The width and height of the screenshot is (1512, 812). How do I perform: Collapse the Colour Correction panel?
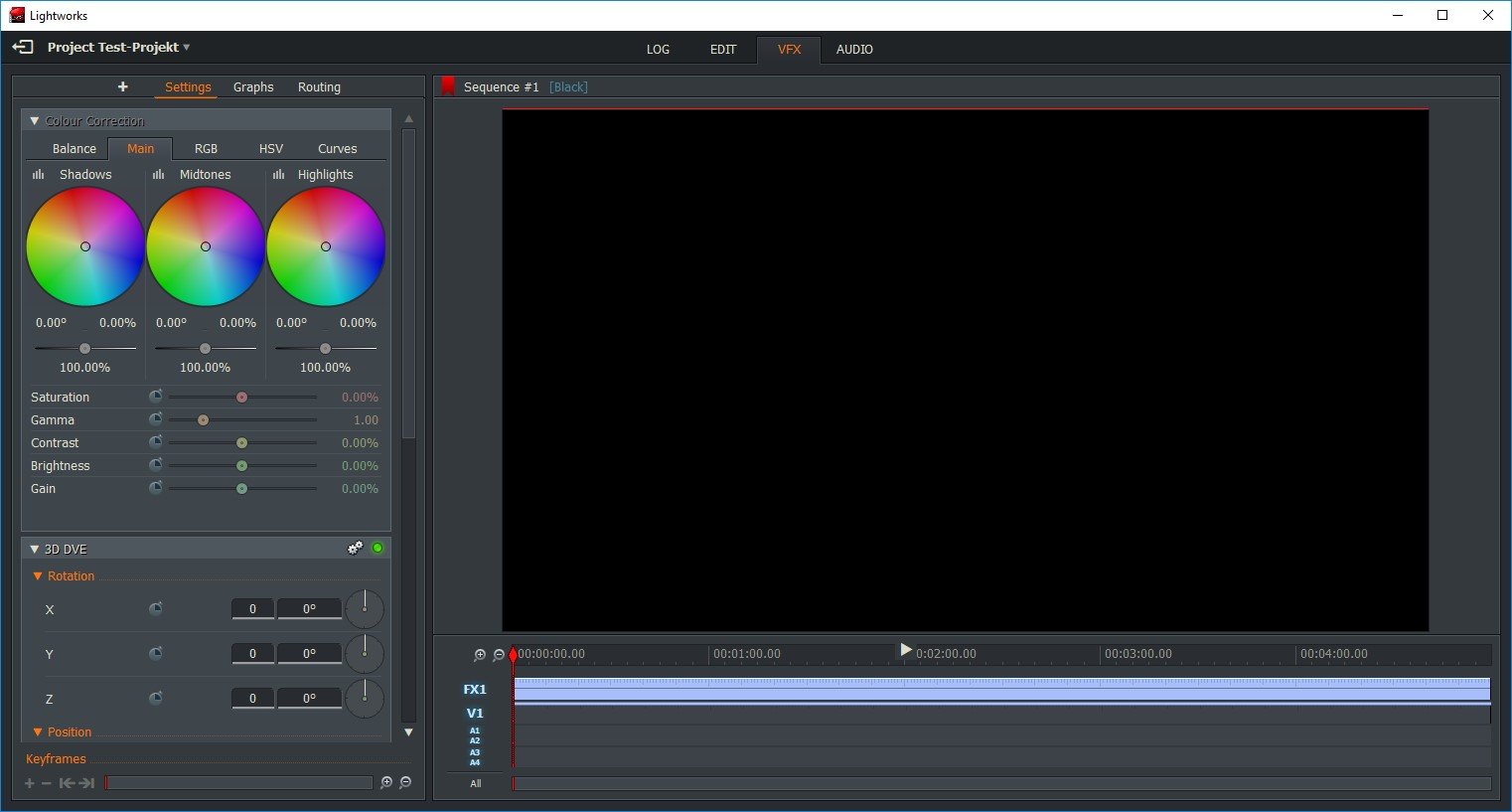(34, 121)
